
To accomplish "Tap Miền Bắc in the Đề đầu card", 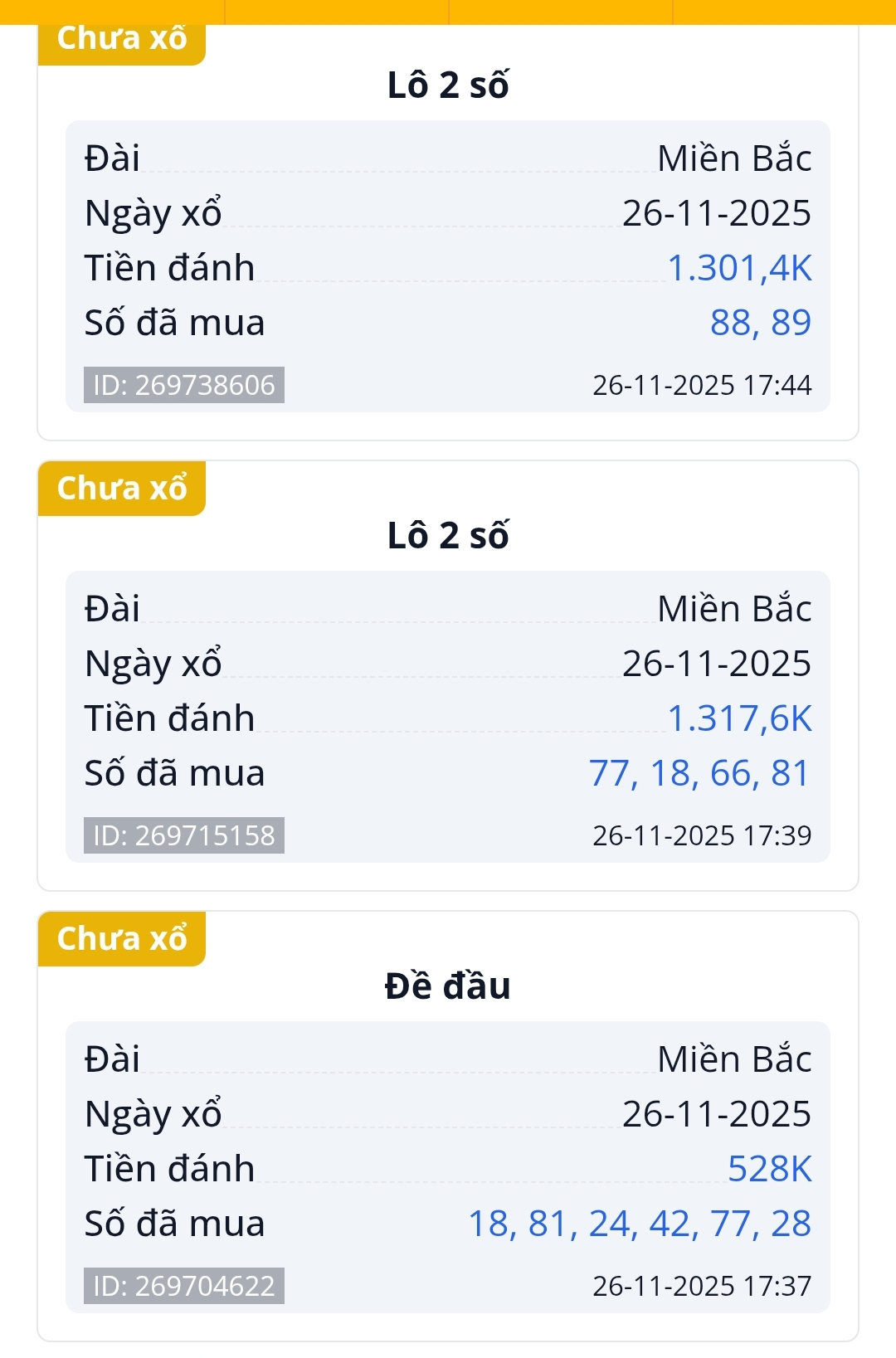I will pyautogui.click(x=734, y=1059).
